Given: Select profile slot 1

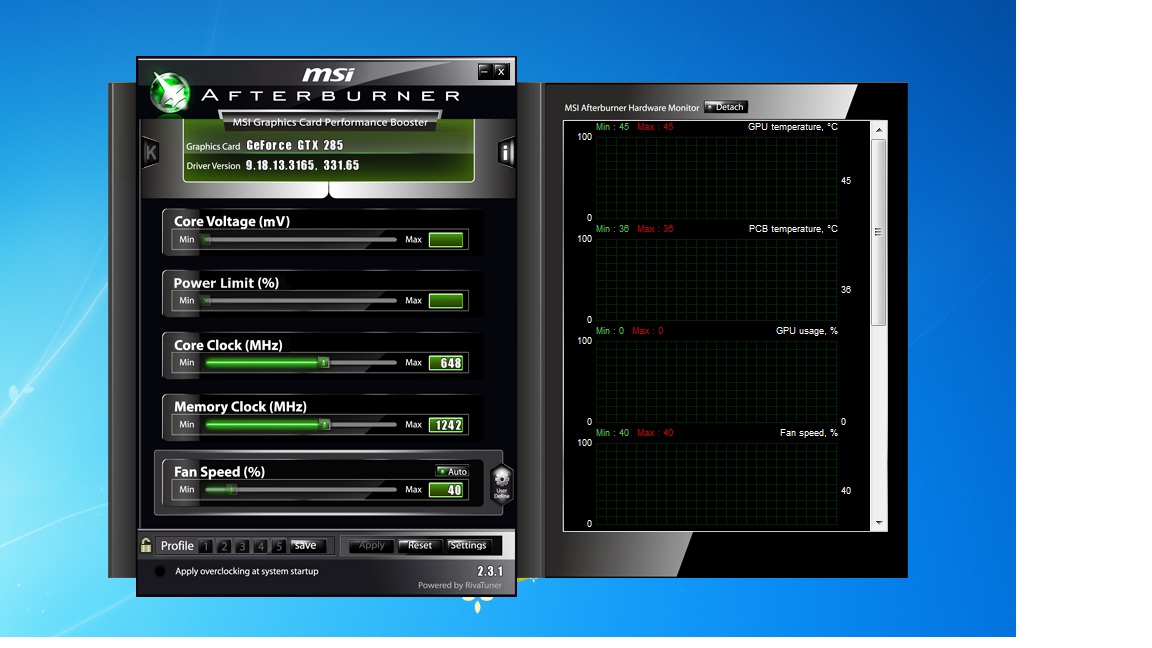Looking at the screenshot, I should (x=206, y=546).
